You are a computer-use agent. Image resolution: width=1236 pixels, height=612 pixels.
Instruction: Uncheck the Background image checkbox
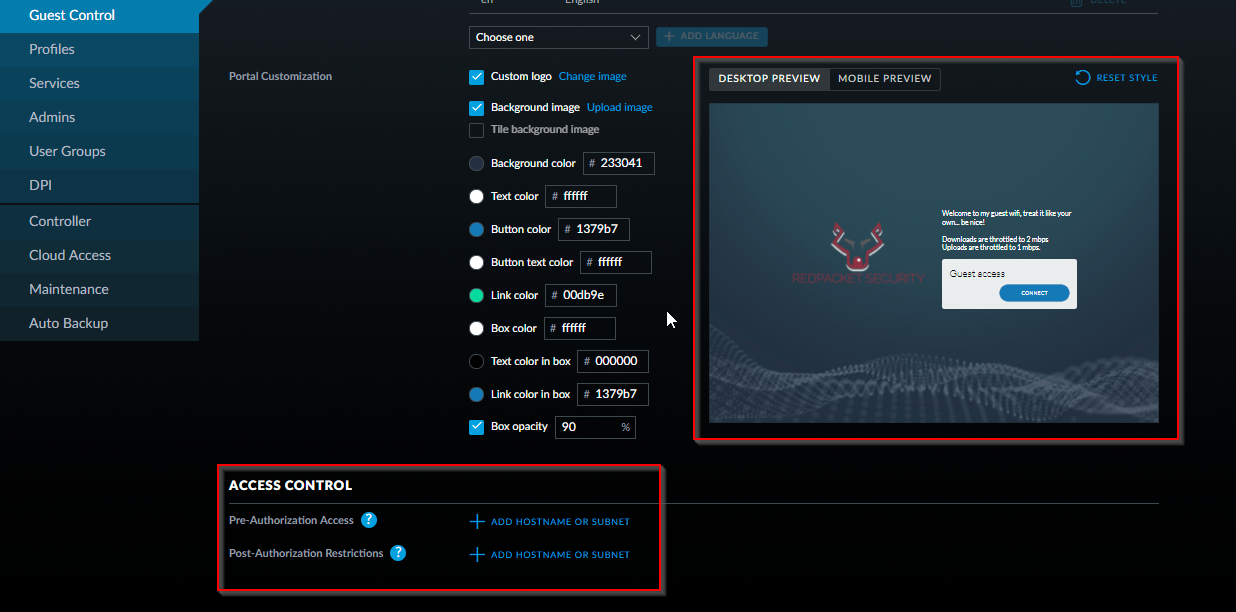(477, 108)
